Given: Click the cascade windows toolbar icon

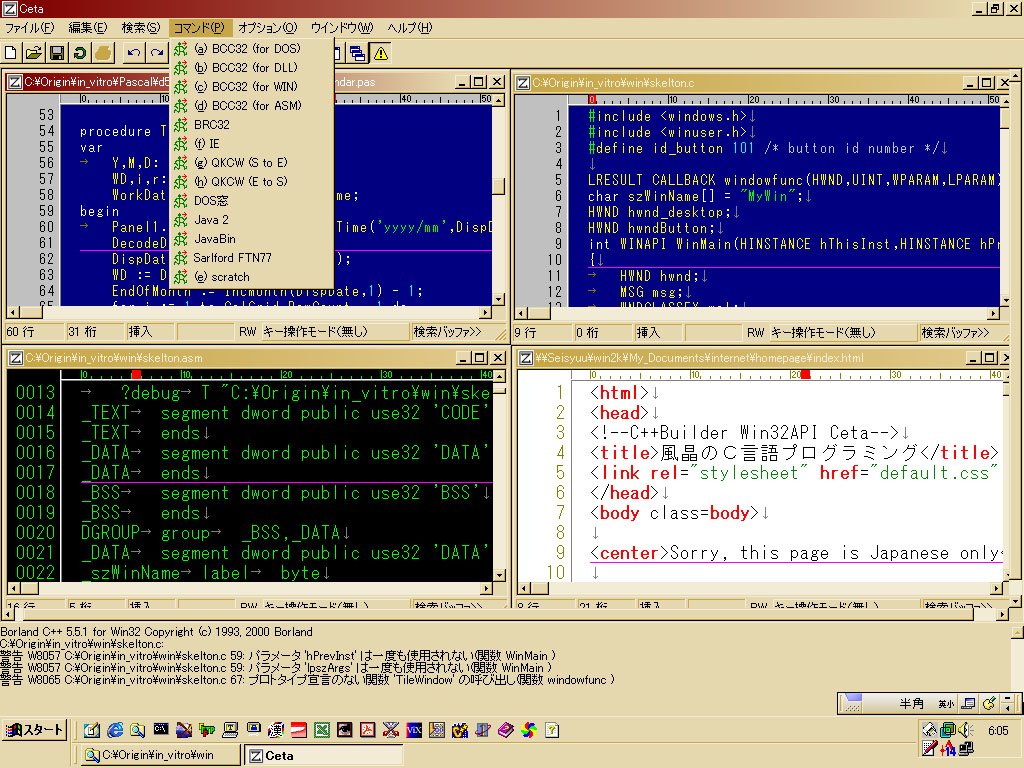Looking at the screenshot, I should tap(357, 52).
